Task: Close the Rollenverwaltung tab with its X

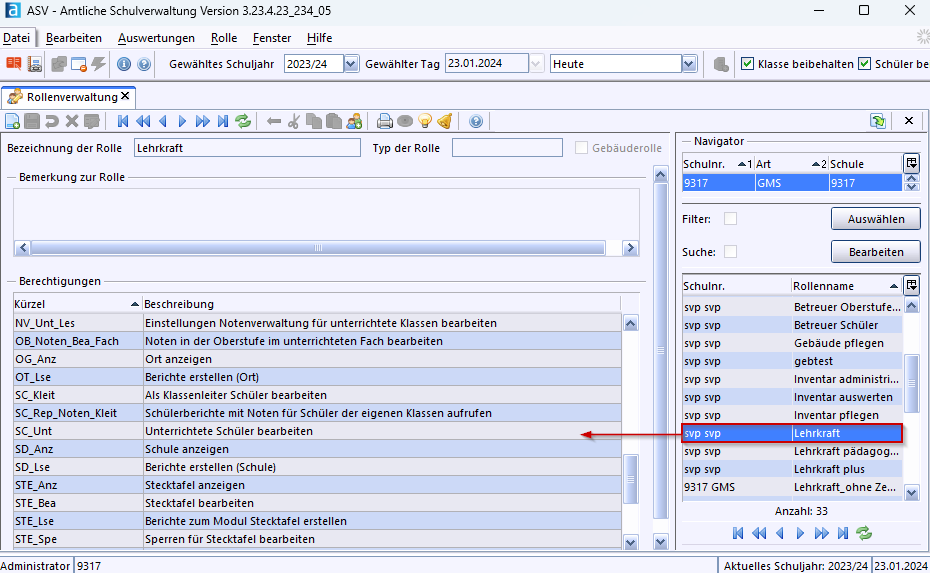Action: (125, 96)
